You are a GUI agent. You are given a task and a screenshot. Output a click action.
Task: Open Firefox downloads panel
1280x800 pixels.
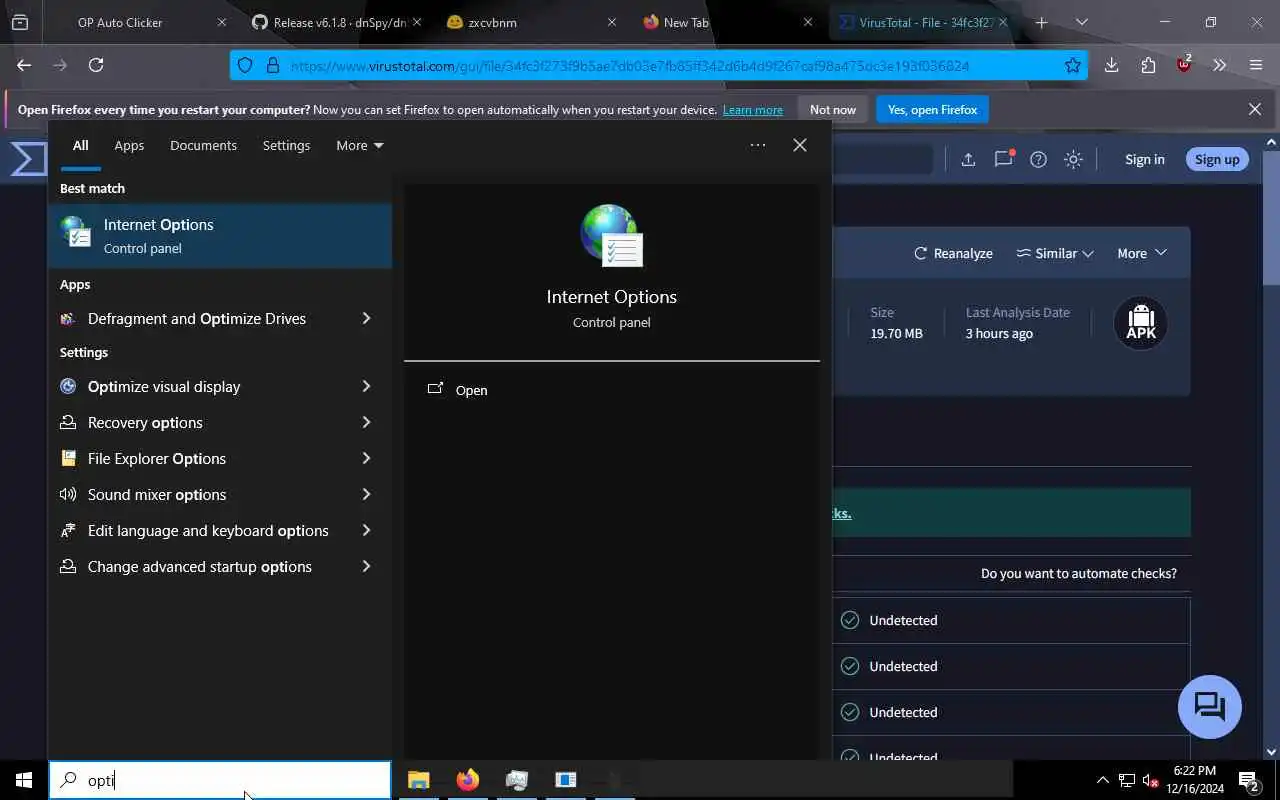[1111, 65]
